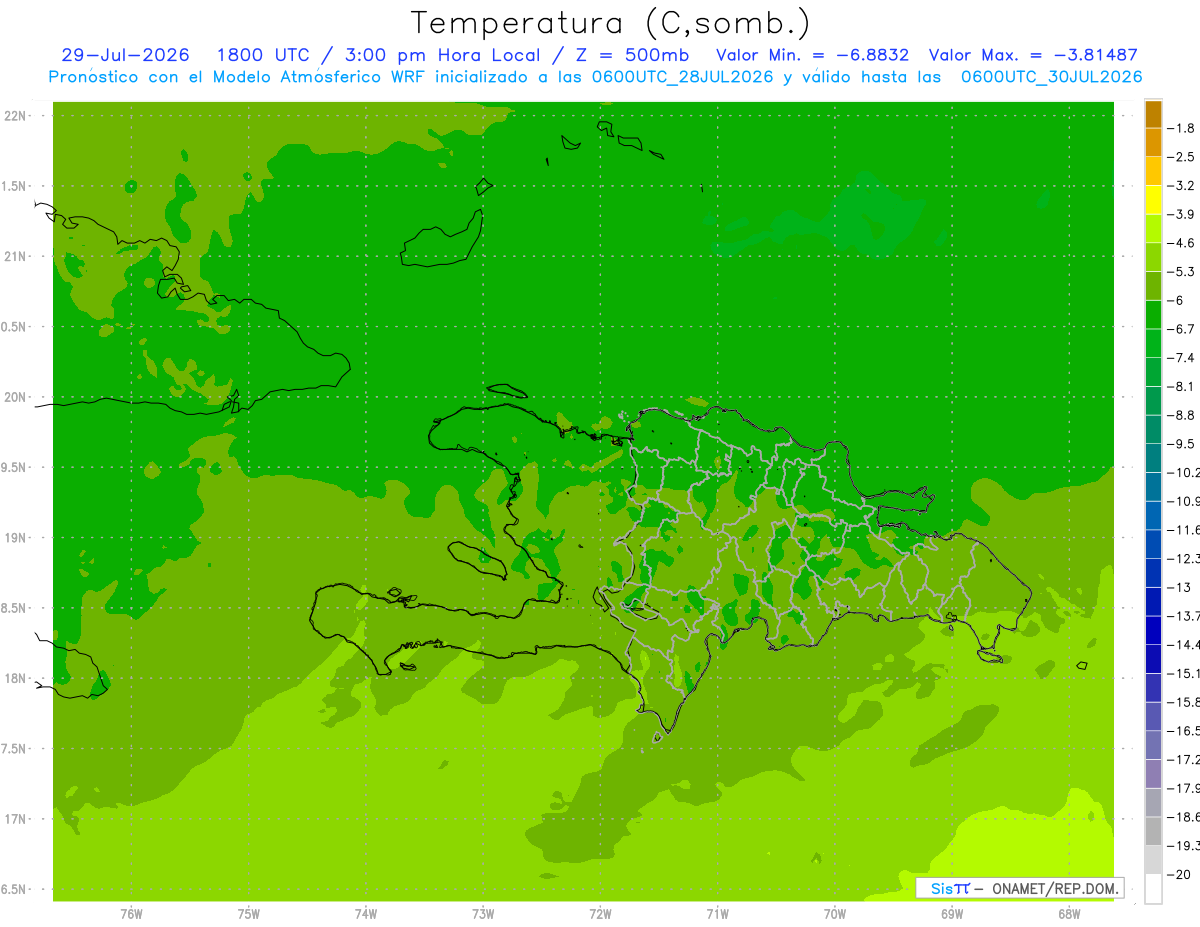Click the '72W' longitude axis label

600,913
